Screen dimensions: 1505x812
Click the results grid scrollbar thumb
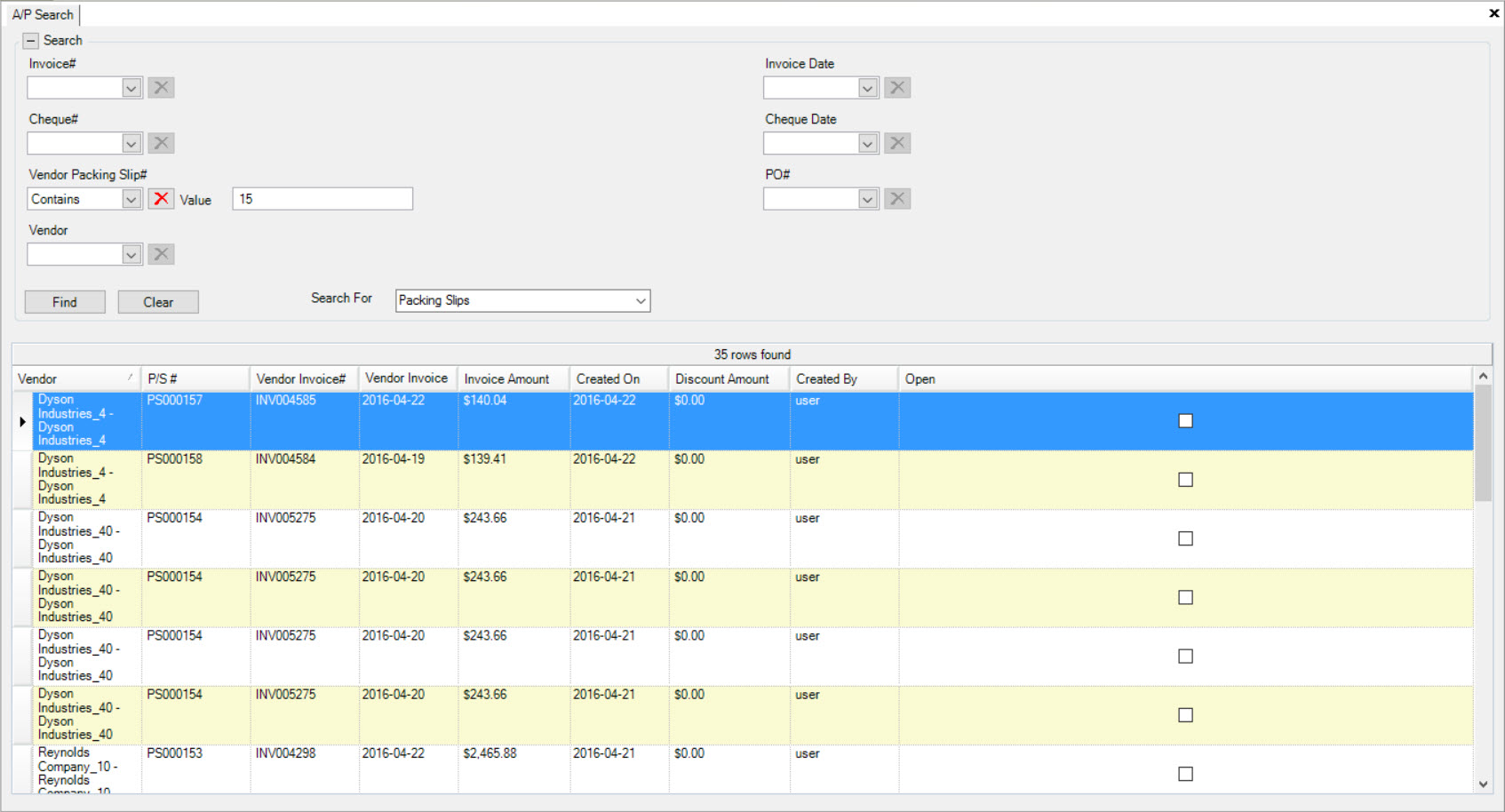coord(1483,442)
